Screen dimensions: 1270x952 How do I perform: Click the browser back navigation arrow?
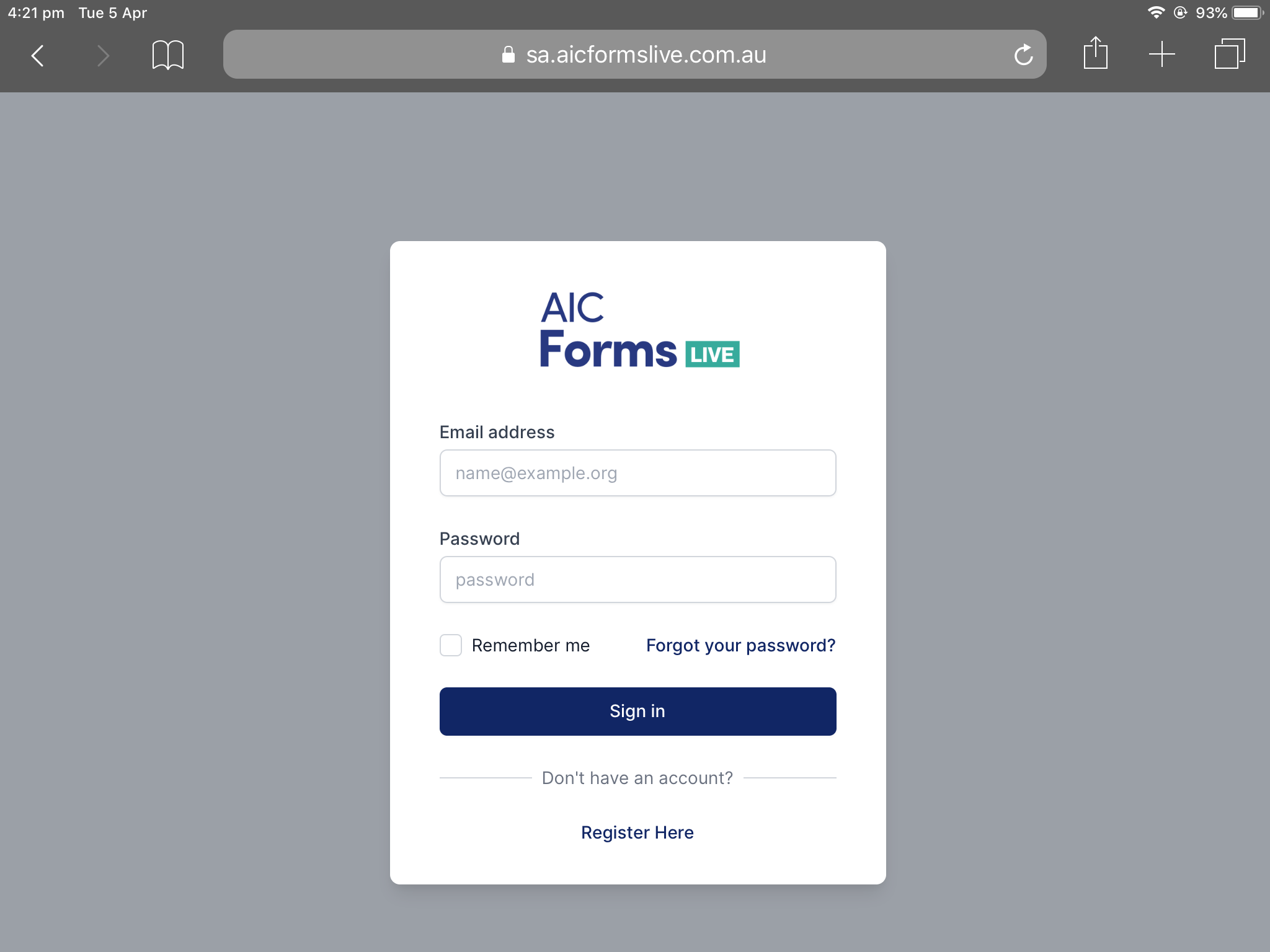coord(37,55)
